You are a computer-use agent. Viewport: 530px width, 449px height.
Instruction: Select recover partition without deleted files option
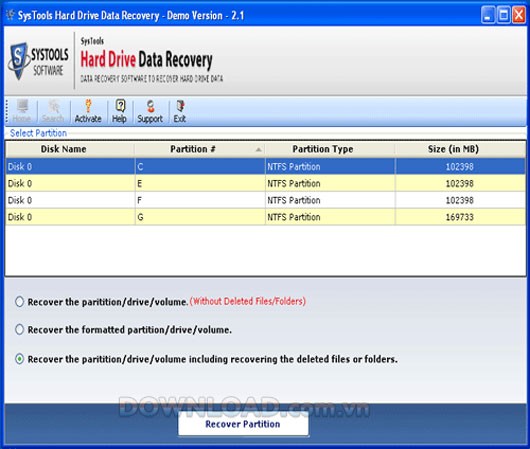click(20, 302)
